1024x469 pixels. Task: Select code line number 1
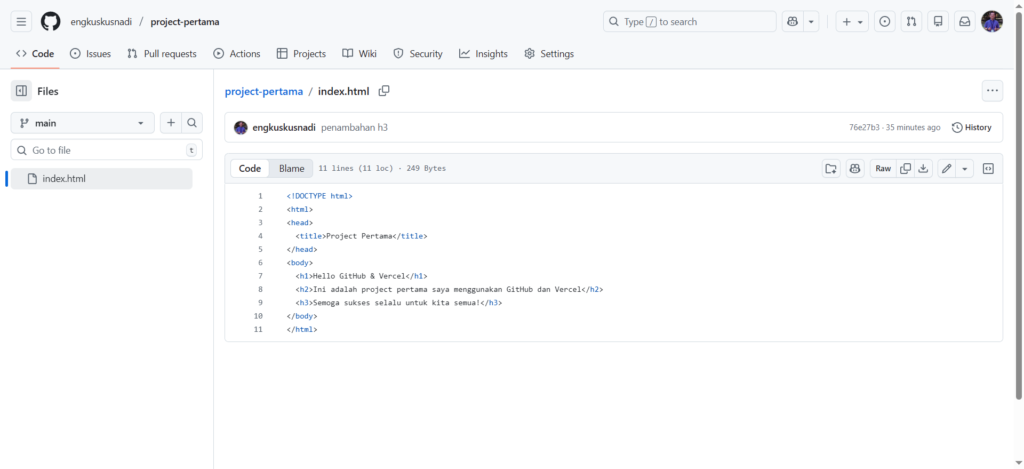(260, 196)
